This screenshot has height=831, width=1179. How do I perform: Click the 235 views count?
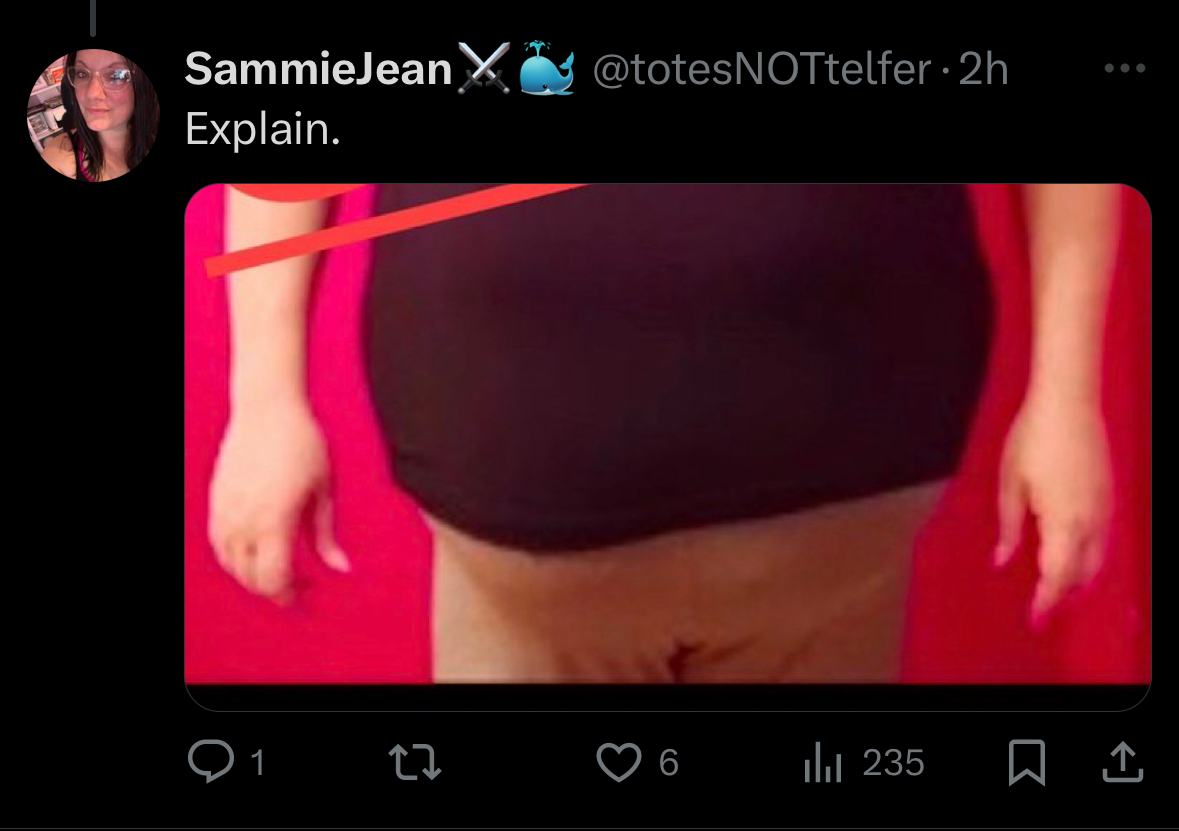893,763
